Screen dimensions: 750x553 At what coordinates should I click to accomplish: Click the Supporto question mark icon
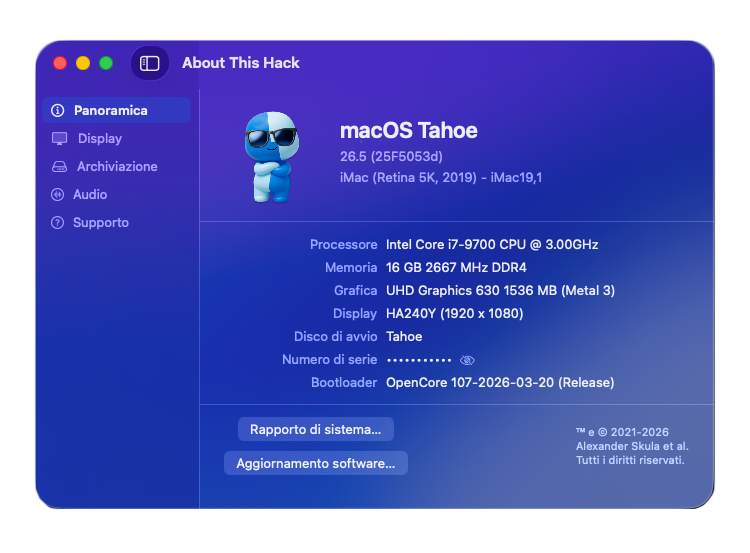point(58,223)
